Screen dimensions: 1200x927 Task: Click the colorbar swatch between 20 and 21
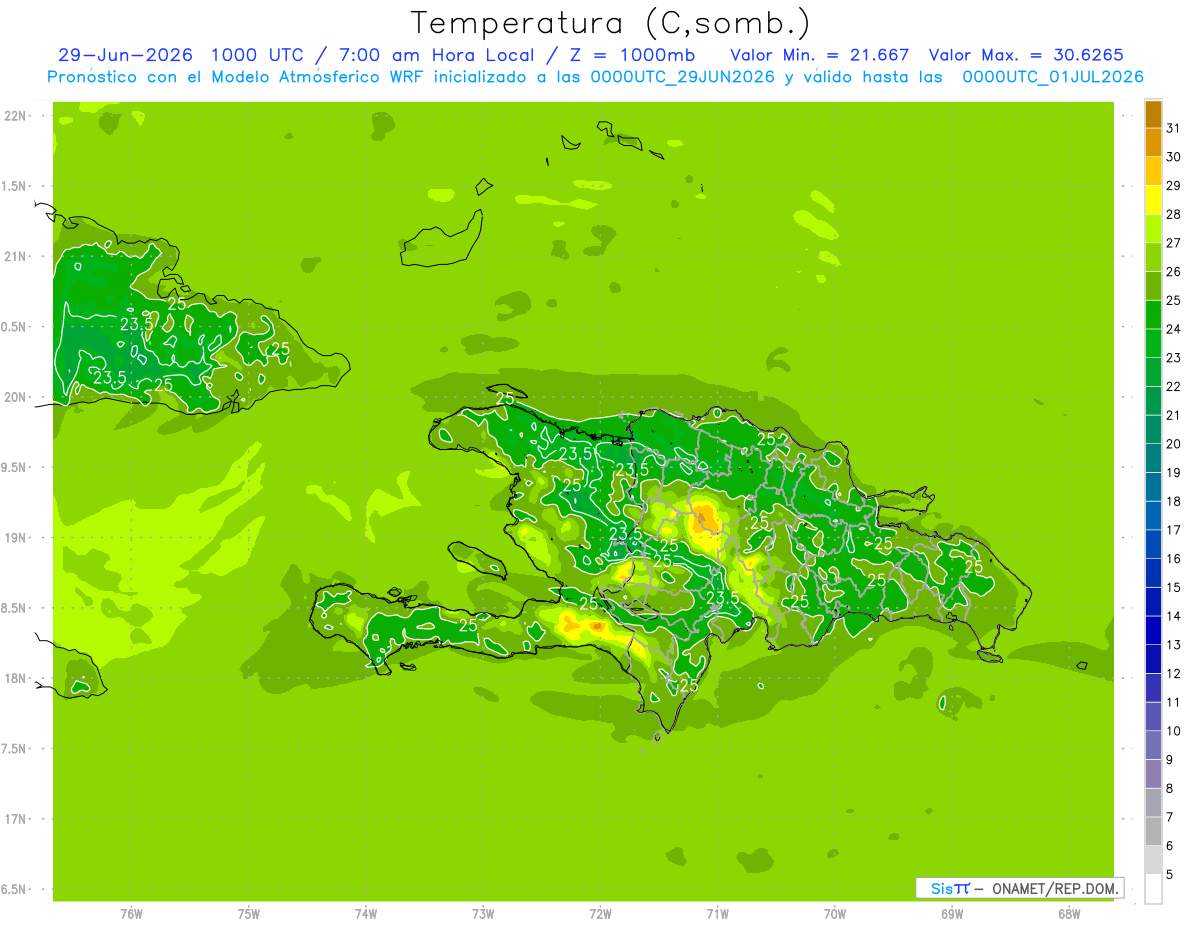1153,430
